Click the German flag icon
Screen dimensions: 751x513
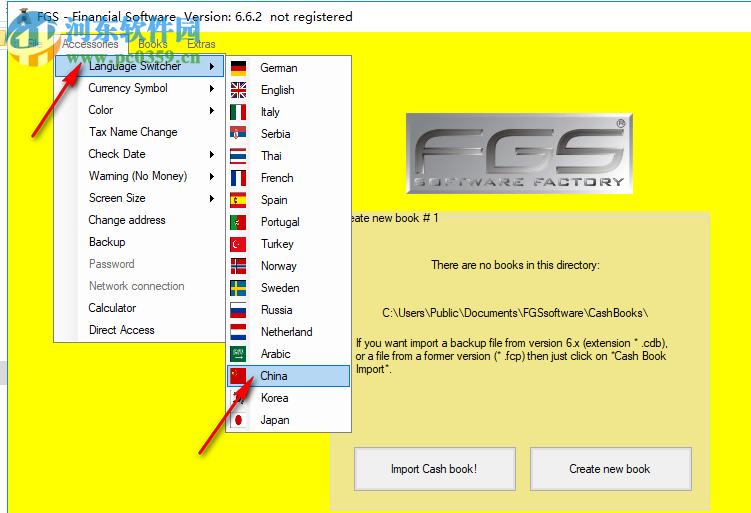click(238, 68)
